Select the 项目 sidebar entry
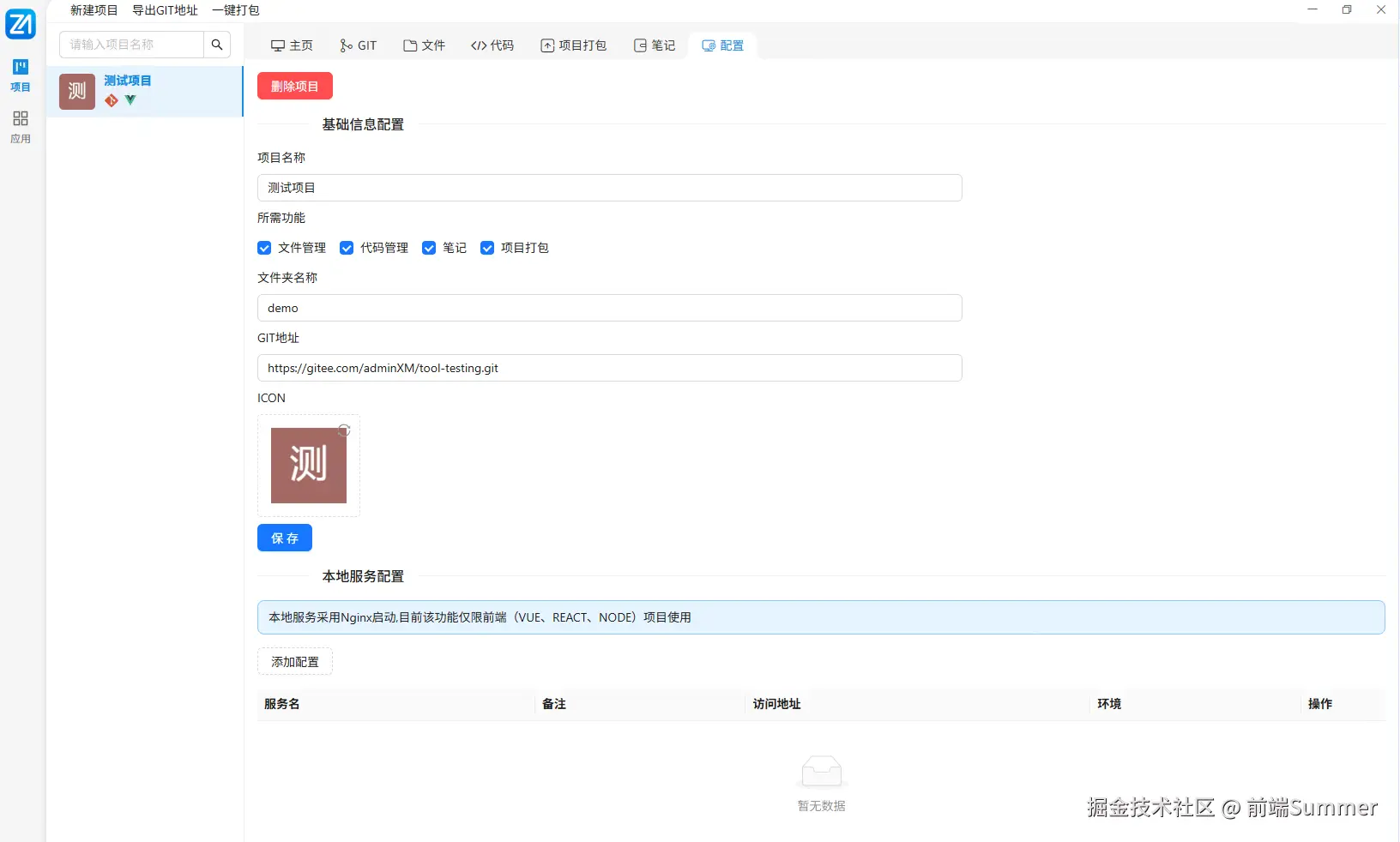Viewport: 1400px width, 842px height. [x=21, y=75]
